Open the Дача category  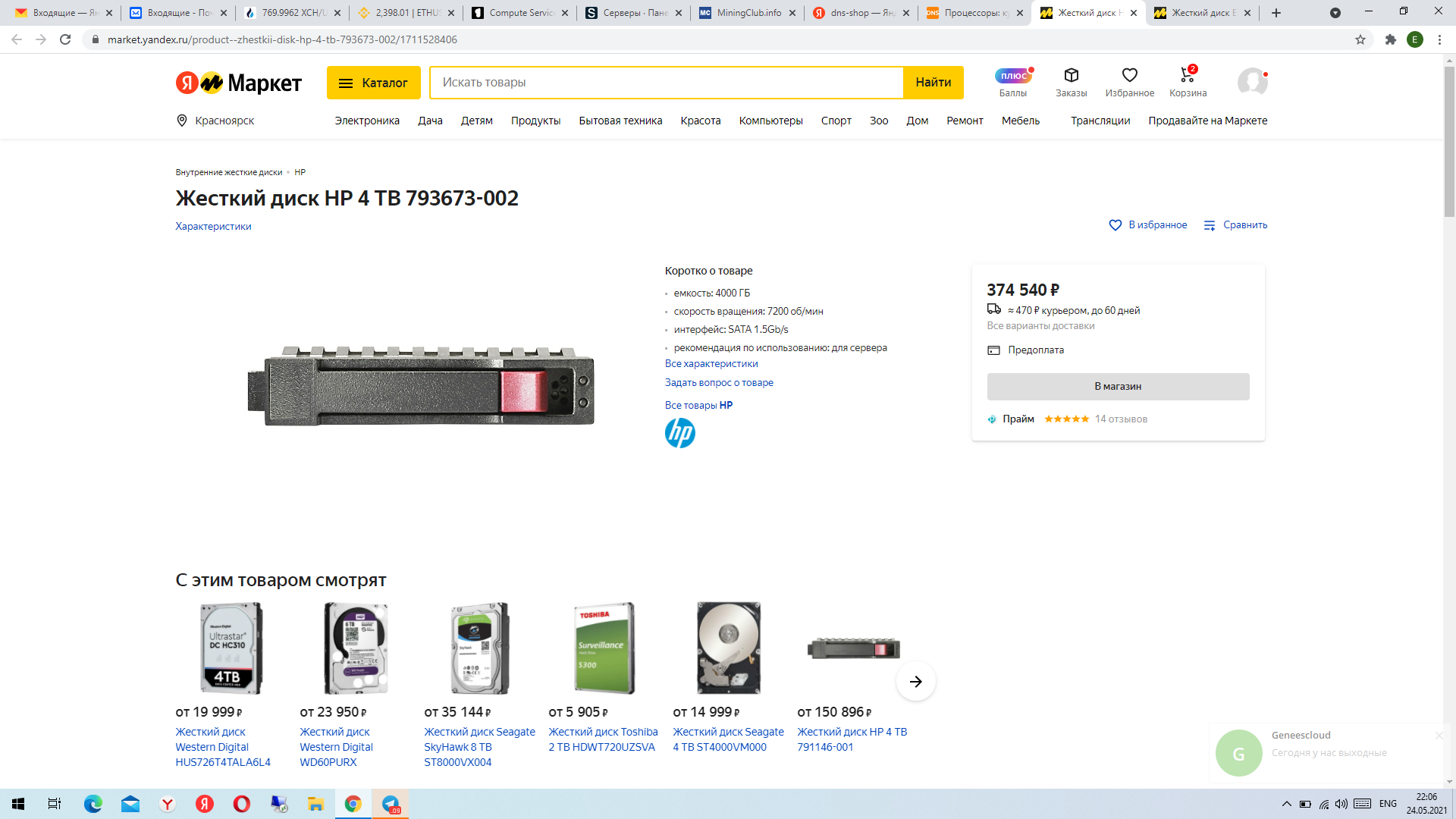click(430, 121)
